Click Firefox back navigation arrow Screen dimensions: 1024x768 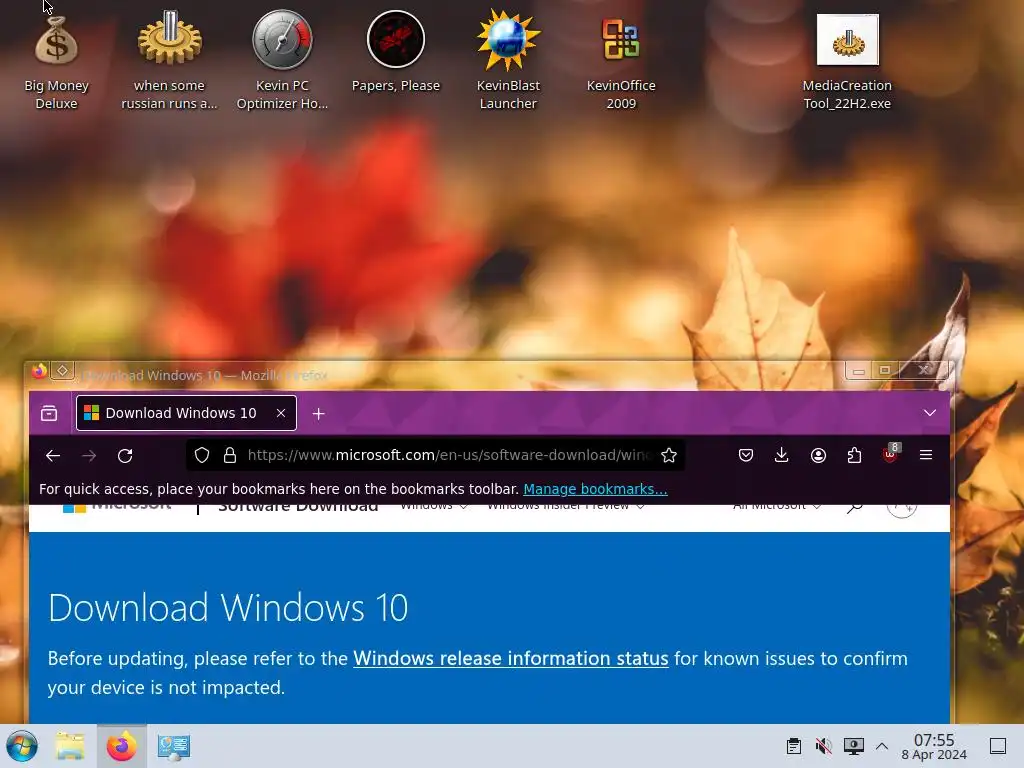53,455
